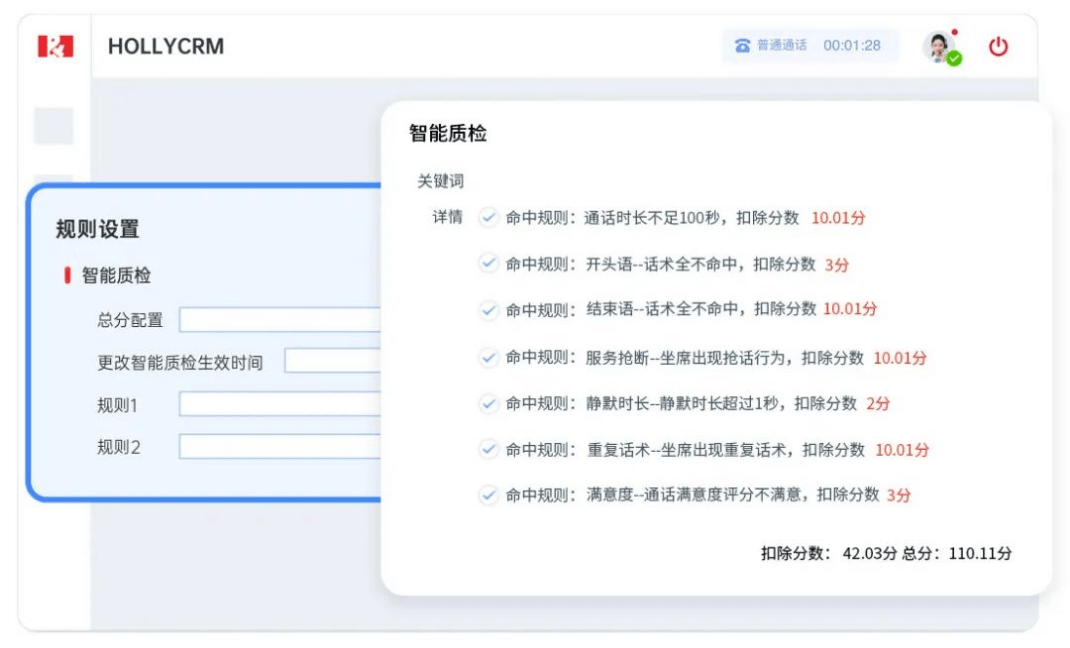The width and height of the screenshot is (1070, 648).
Task: Click the 10.01分 score for 服务抢断 rule
Action: 900,358
